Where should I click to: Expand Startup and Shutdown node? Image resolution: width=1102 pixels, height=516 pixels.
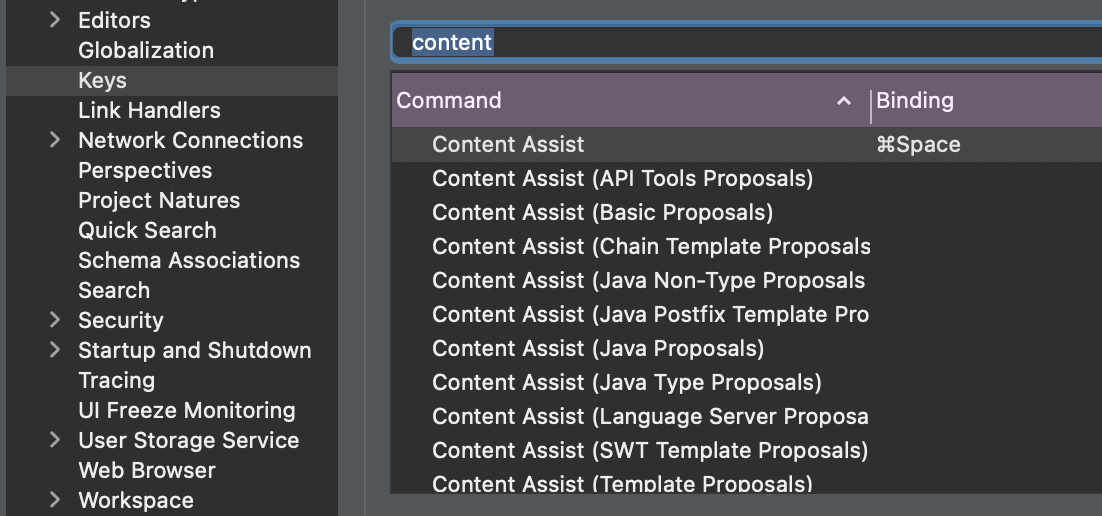point(55,350)
